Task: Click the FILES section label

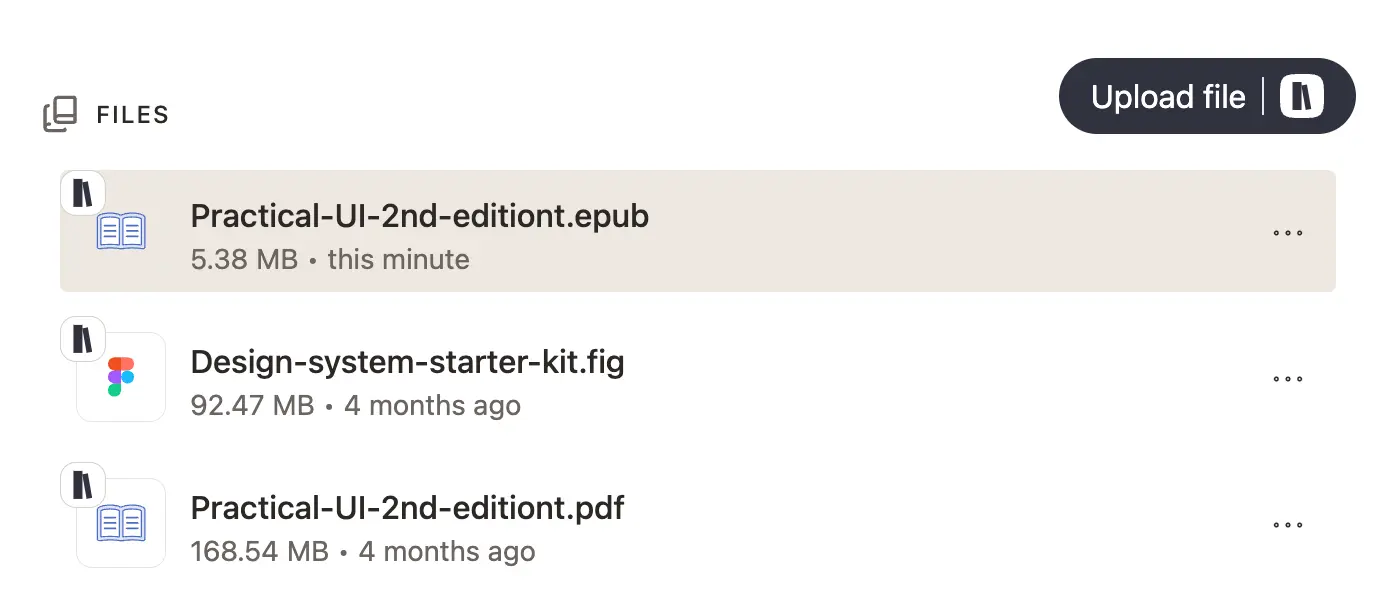Action: 131,115
